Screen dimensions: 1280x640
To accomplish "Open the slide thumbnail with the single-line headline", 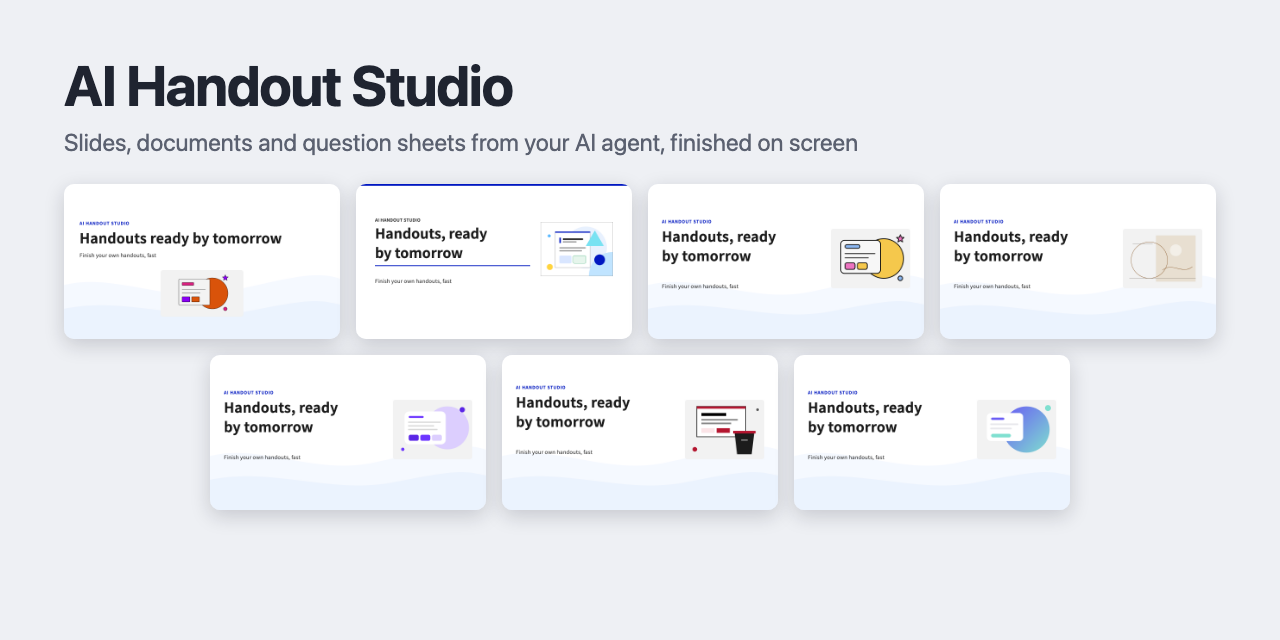I will [x=202, y=261].
